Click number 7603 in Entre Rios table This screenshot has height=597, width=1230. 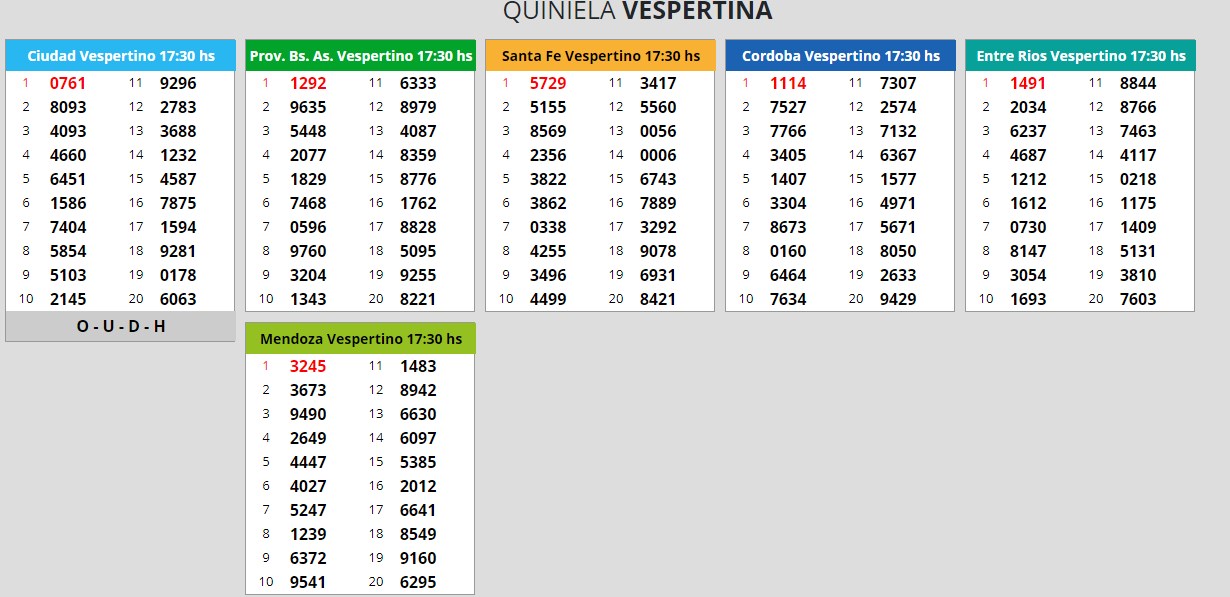coord(1138,299)
